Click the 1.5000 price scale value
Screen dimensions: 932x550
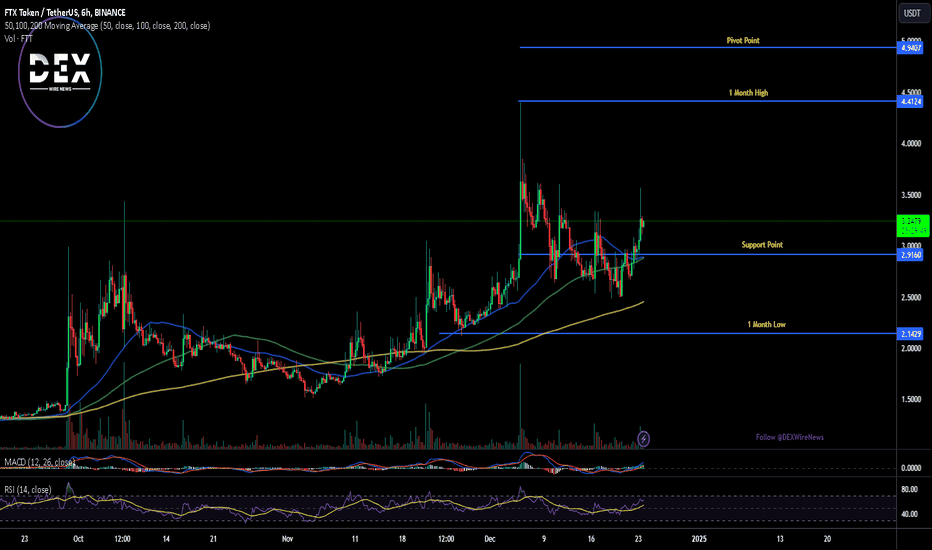pyautogui.click(x=911, y=399)
